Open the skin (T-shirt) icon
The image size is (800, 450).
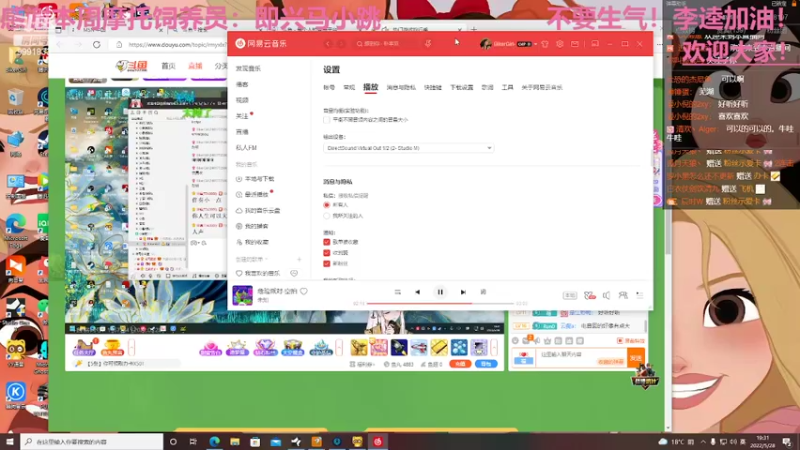[x=545, y=44]
